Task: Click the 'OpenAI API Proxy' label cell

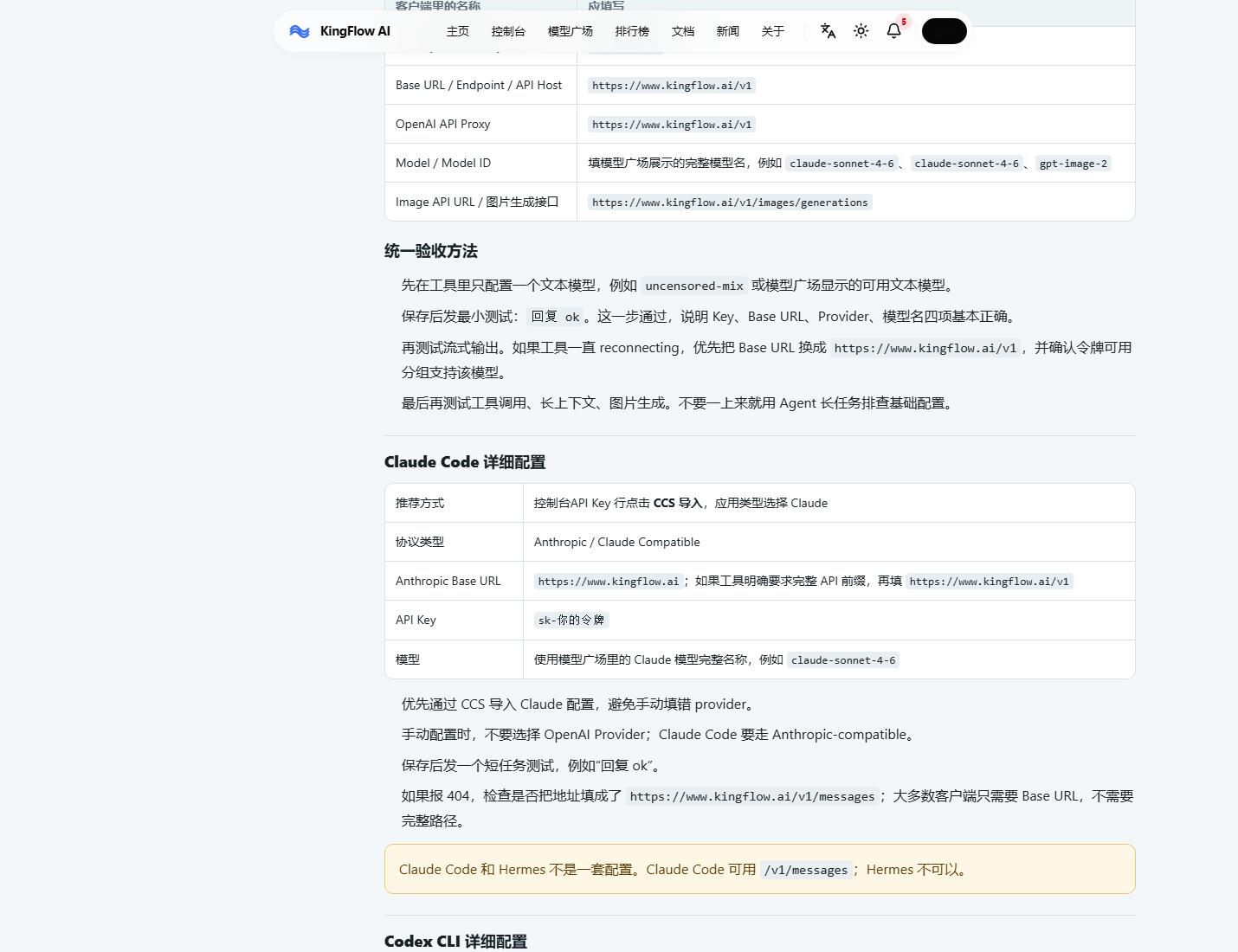Action: click(x=480, y=124)
